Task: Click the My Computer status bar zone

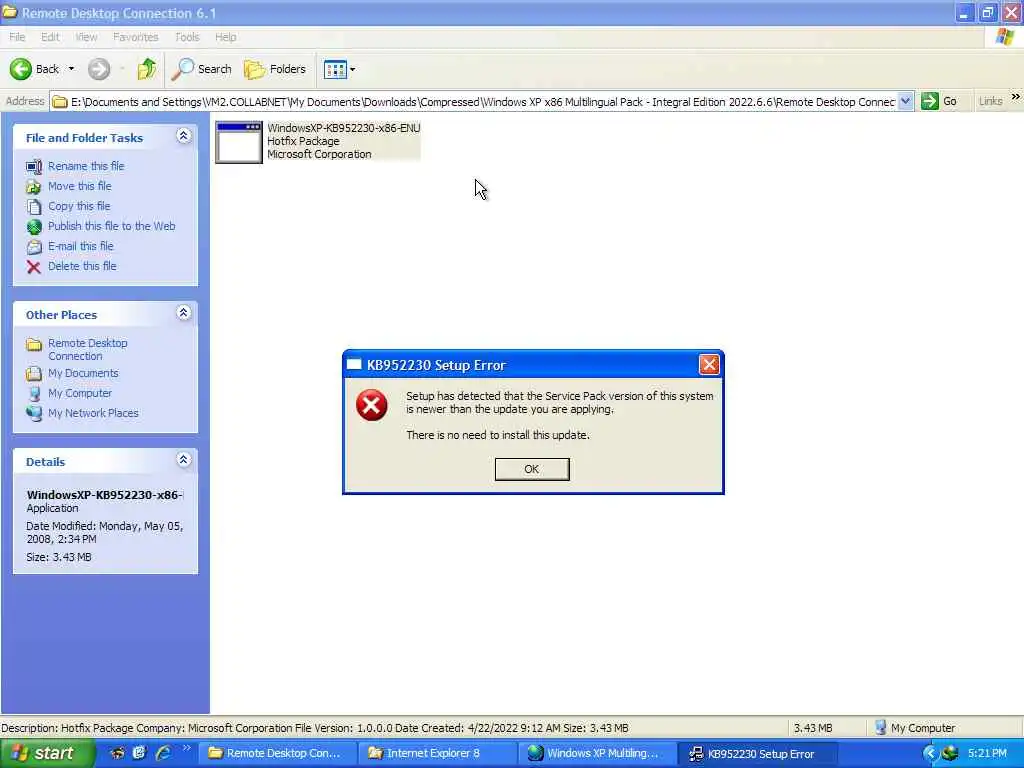Action: click(x=945, y=728)
